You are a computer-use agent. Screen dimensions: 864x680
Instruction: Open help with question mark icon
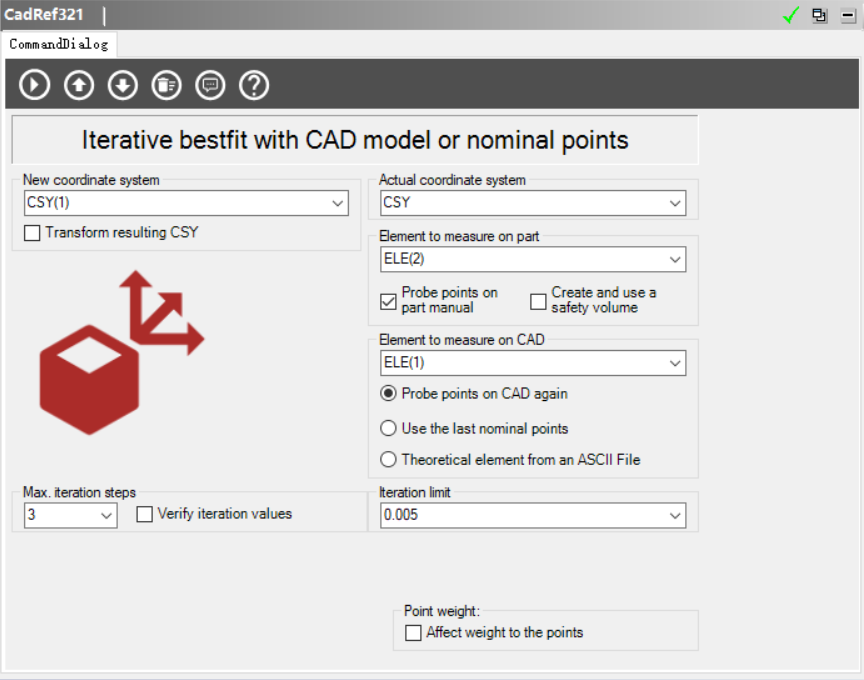coord(254,85)
